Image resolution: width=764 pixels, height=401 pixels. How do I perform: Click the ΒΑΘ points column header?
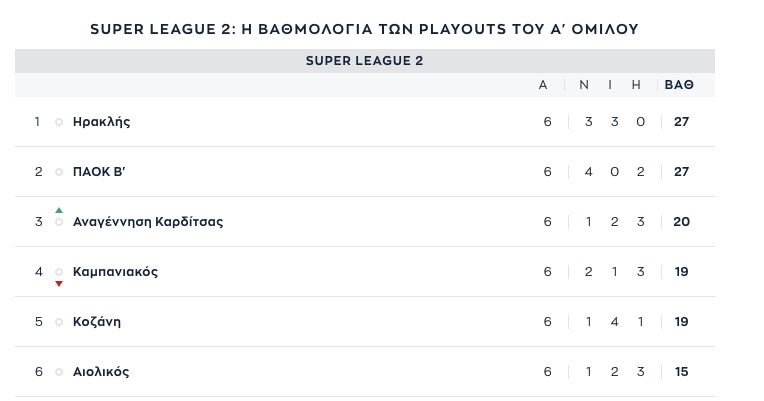point(679,85)
